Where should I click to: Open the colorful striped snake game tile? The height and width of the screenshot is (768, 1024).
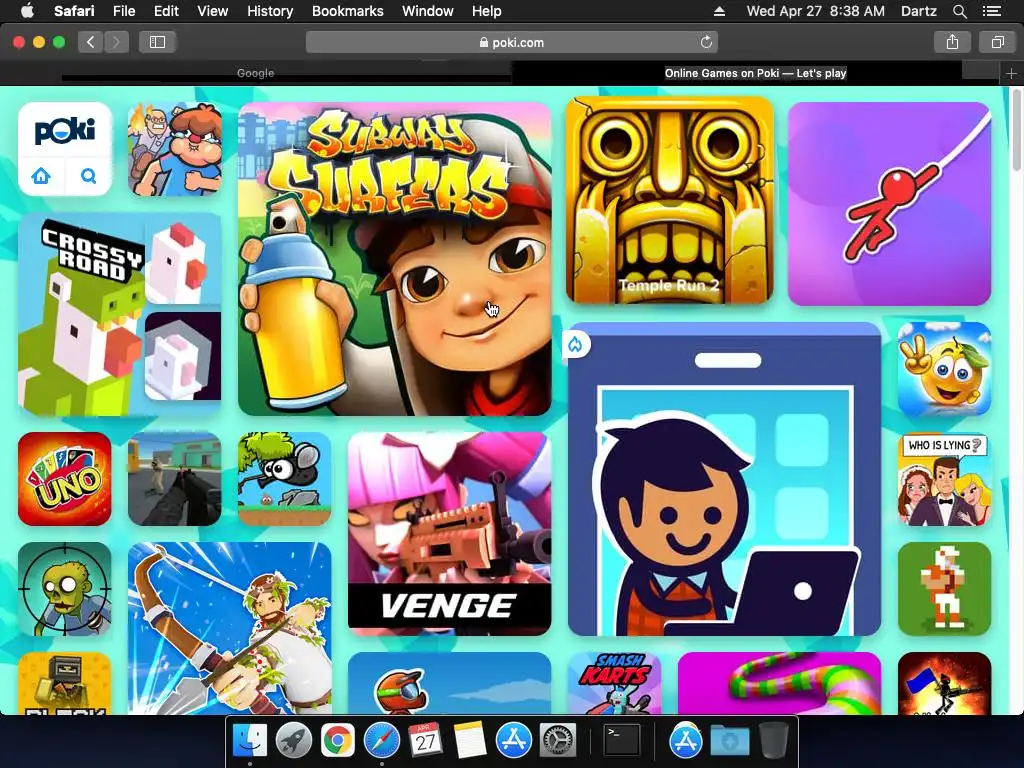pos(779,683)
